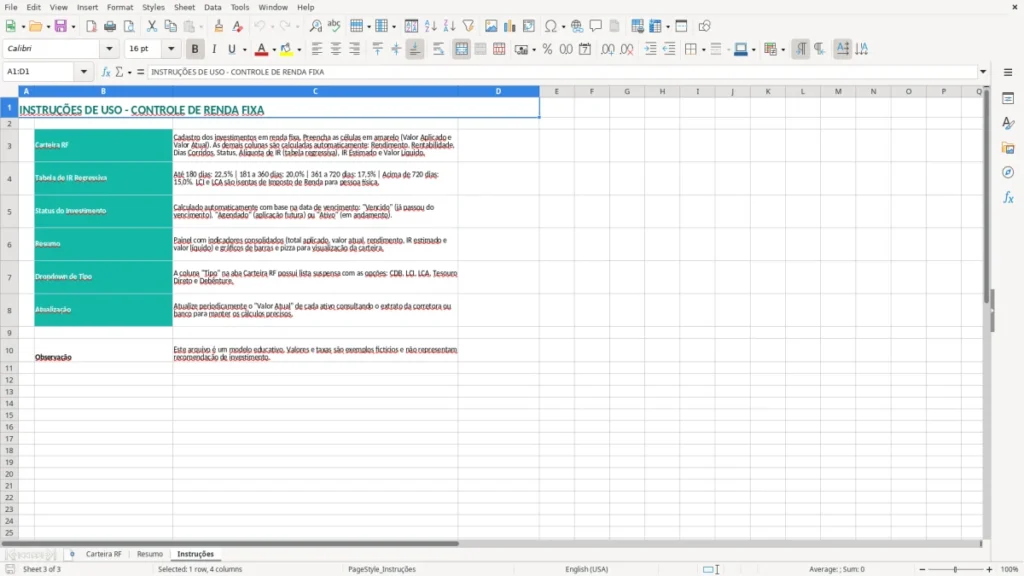This screenshot has width=1024, height=576.
Task: Open the Data menu
Action: 212,7
